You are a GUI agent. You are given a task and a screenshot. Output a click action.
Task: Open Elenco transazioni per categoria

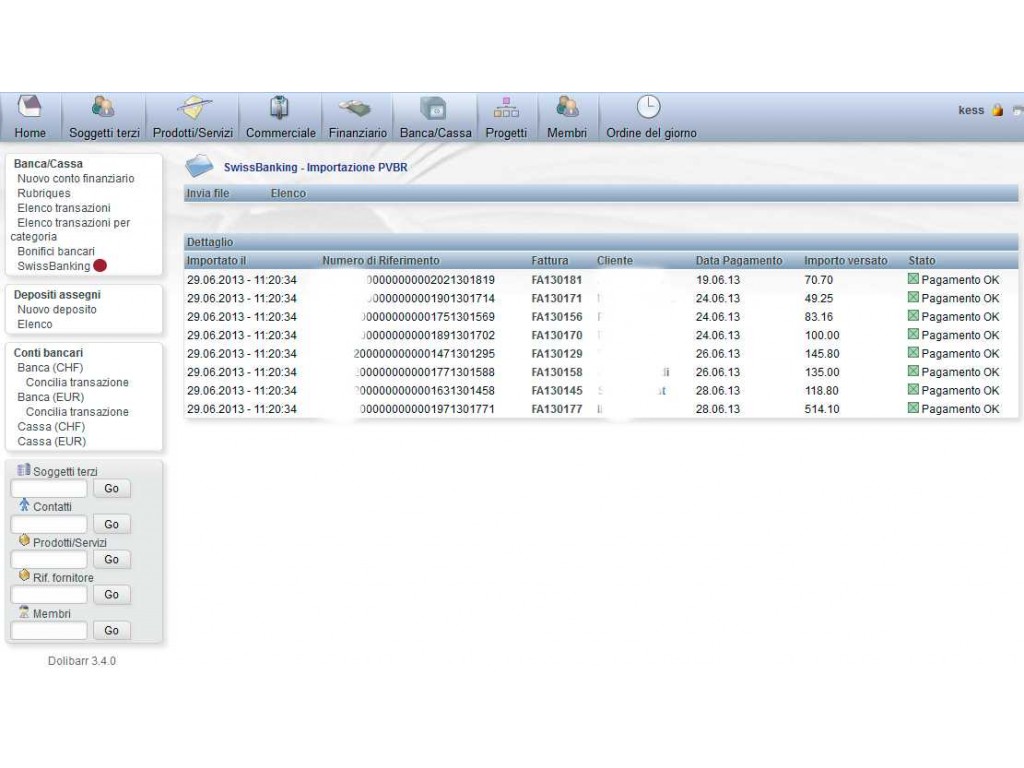pos(71,229)
